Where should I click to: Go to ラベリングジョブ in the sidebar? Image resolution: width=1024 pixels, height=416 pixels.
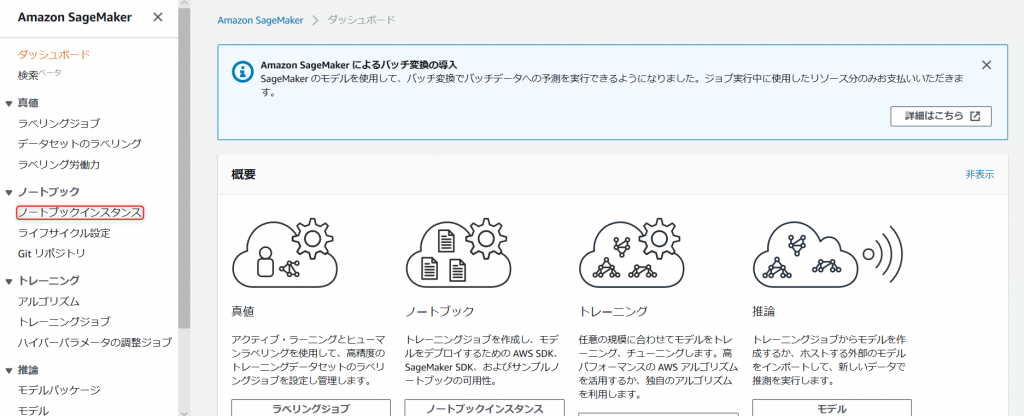click(59, 123)
